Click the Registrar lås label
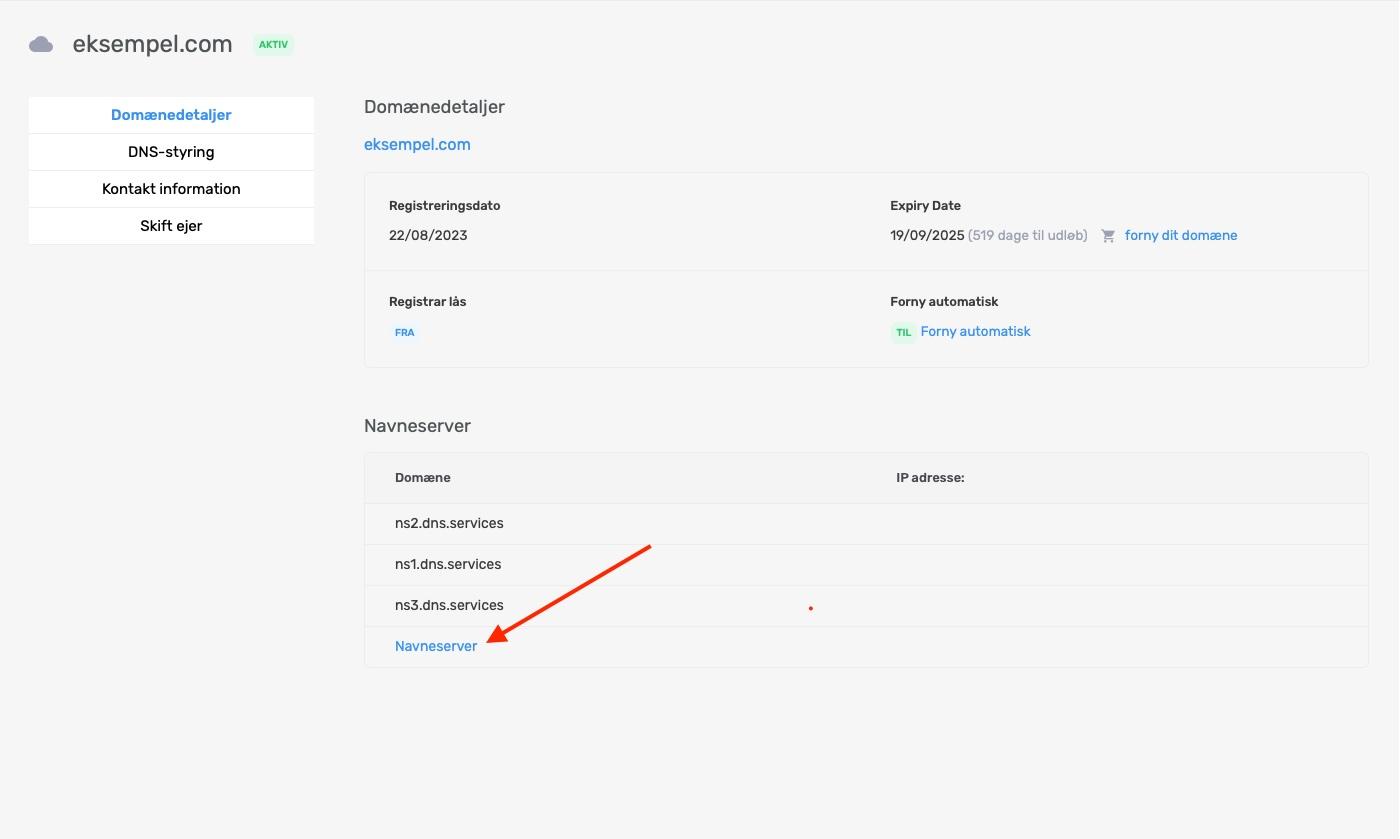The width and height of the screenshot is (1400, 839). [x=428, y=301]
